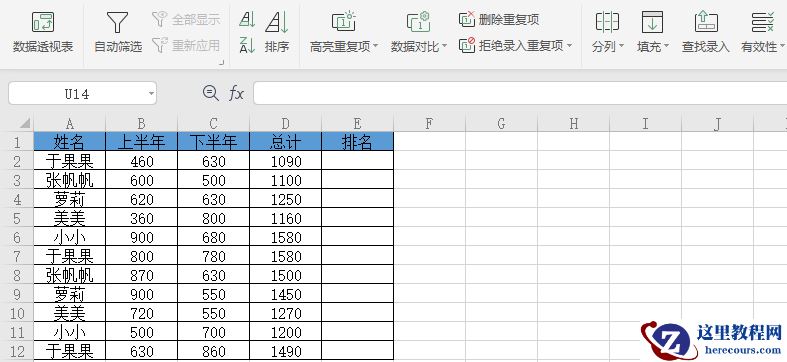Click the fx insert function icon
Image resolution: width=787 pixels, height=362 pixels.
(x=236, y=93)
